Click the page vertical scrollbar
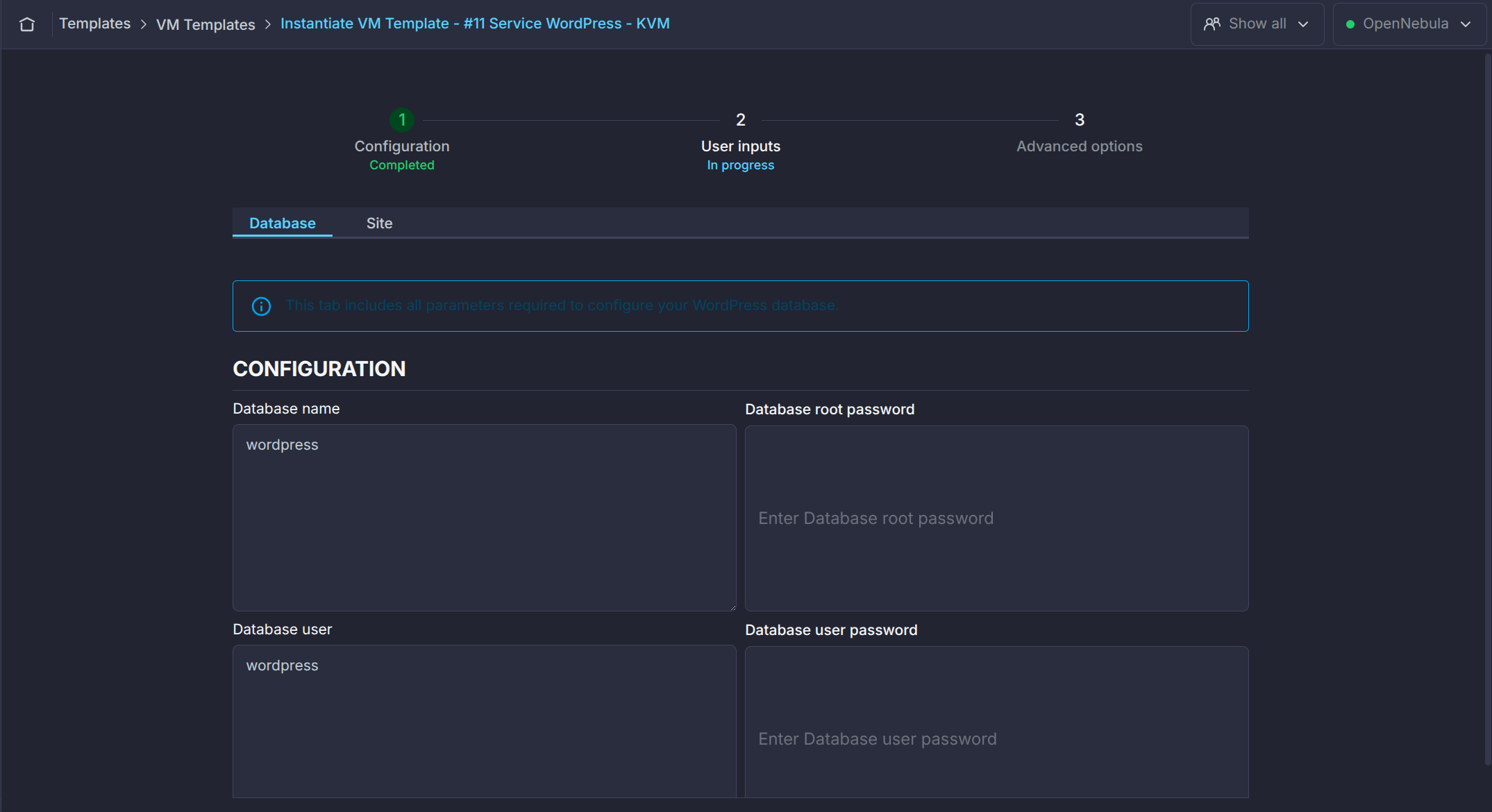The width and height of the screenshot is (1492, 812). tap(1488, 409)
